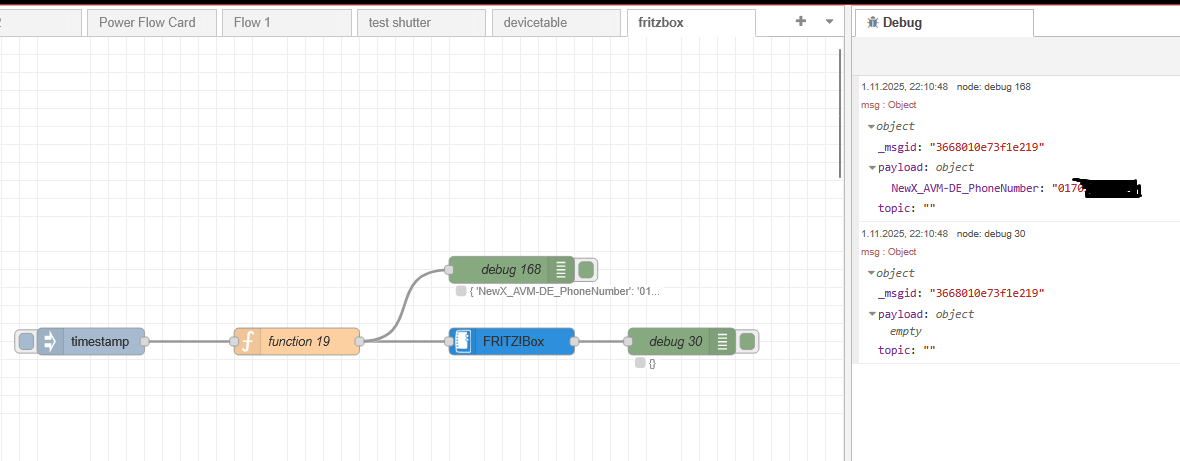Select the FRITZ!Box node

click(x=512, y=341)
